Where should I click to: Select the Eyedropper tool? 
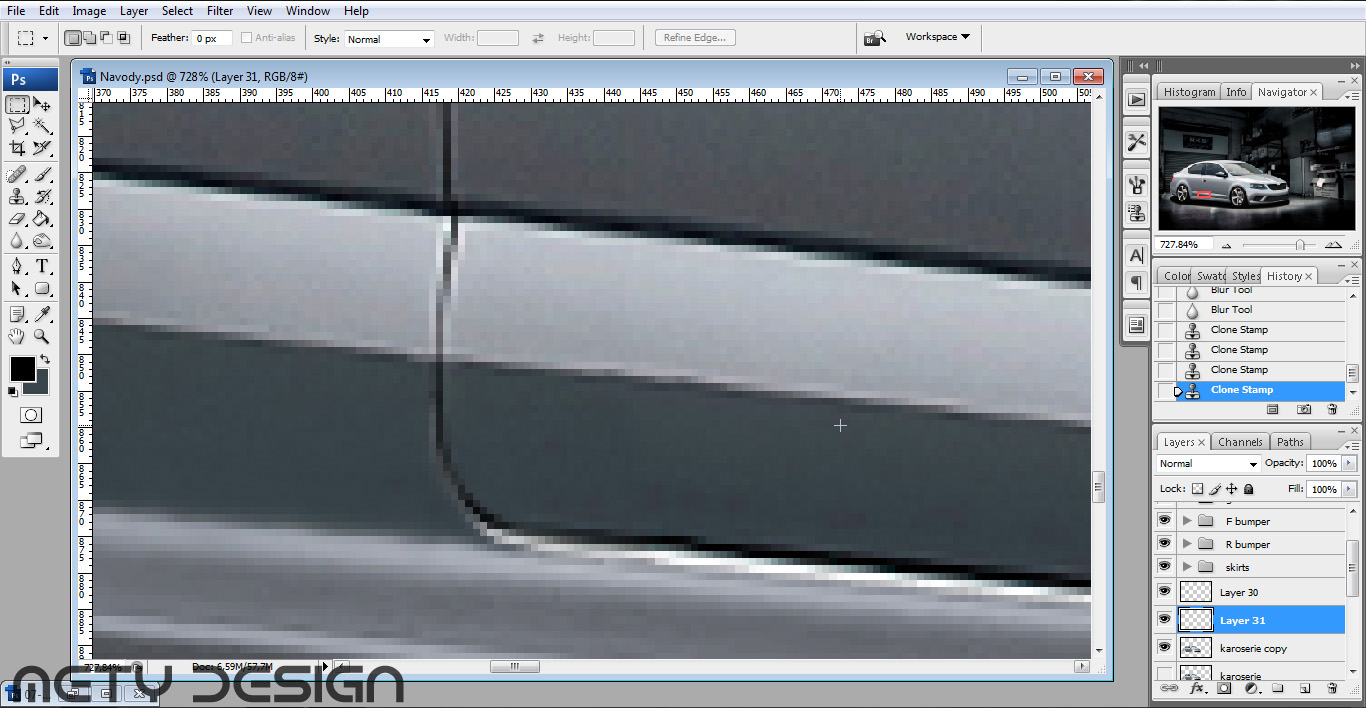42,315
